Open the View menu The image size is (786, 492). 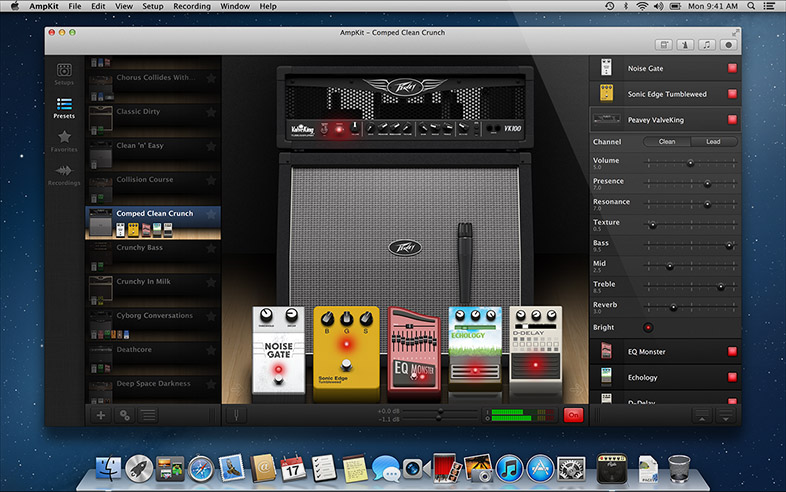124,6
